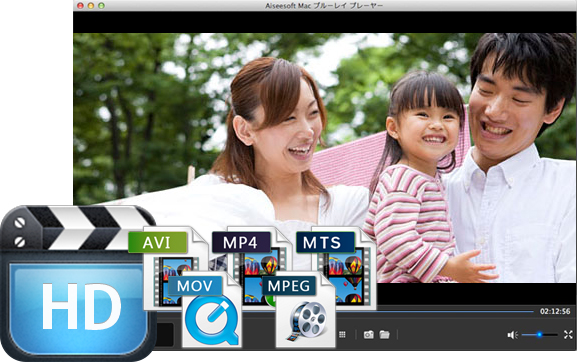Click the video playback area

[x=325, y=158]
